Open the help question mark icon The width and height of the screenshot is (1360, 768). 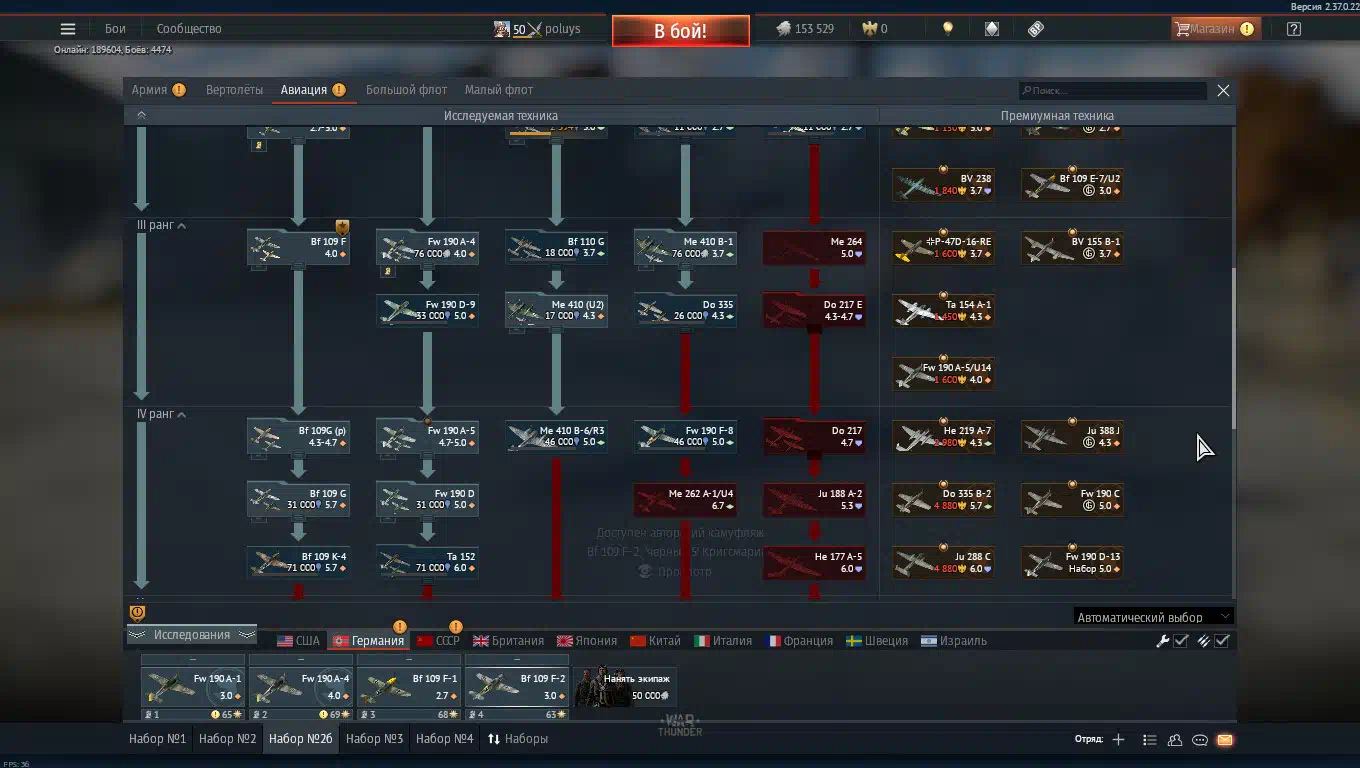coord(1294,29)
